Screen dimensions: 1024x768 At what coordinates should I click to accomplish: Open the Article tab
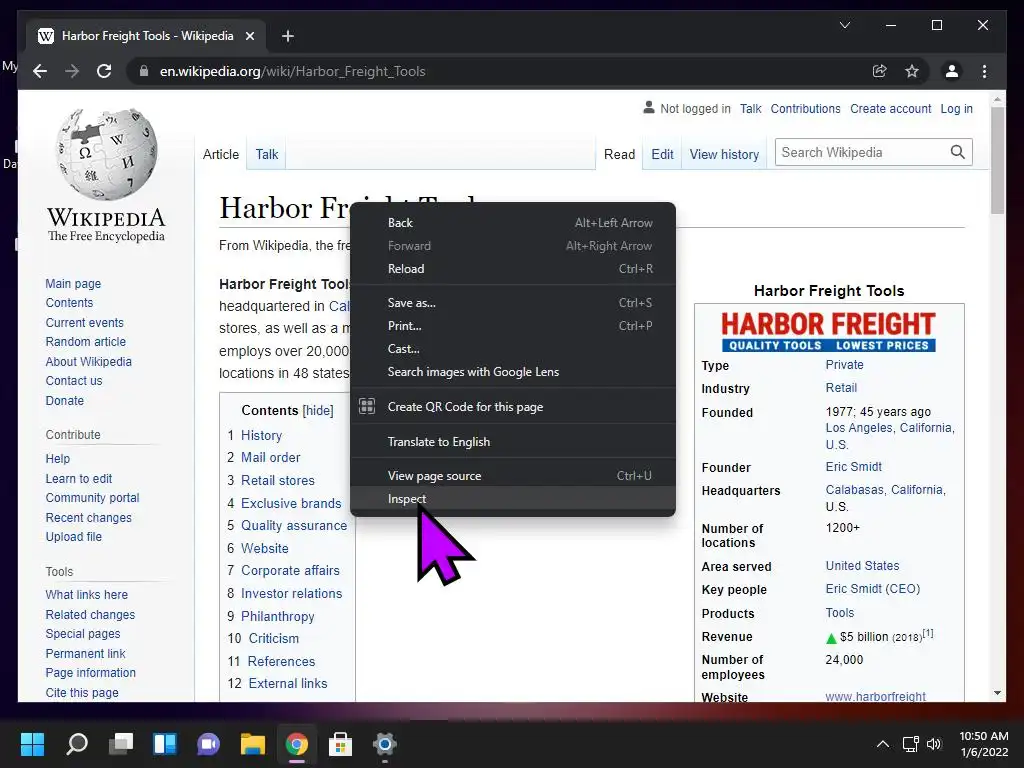pyautogui.click(x=221, y=154)
